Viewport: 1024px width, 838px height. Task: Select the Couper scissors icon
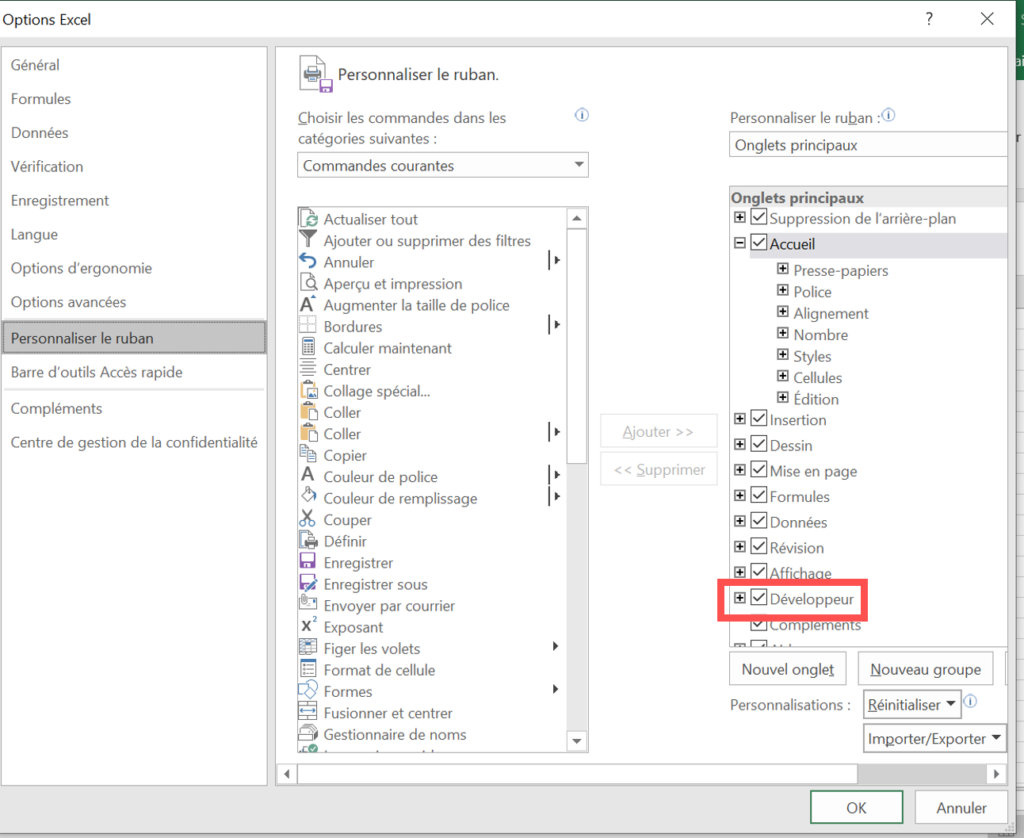(308, 520)
